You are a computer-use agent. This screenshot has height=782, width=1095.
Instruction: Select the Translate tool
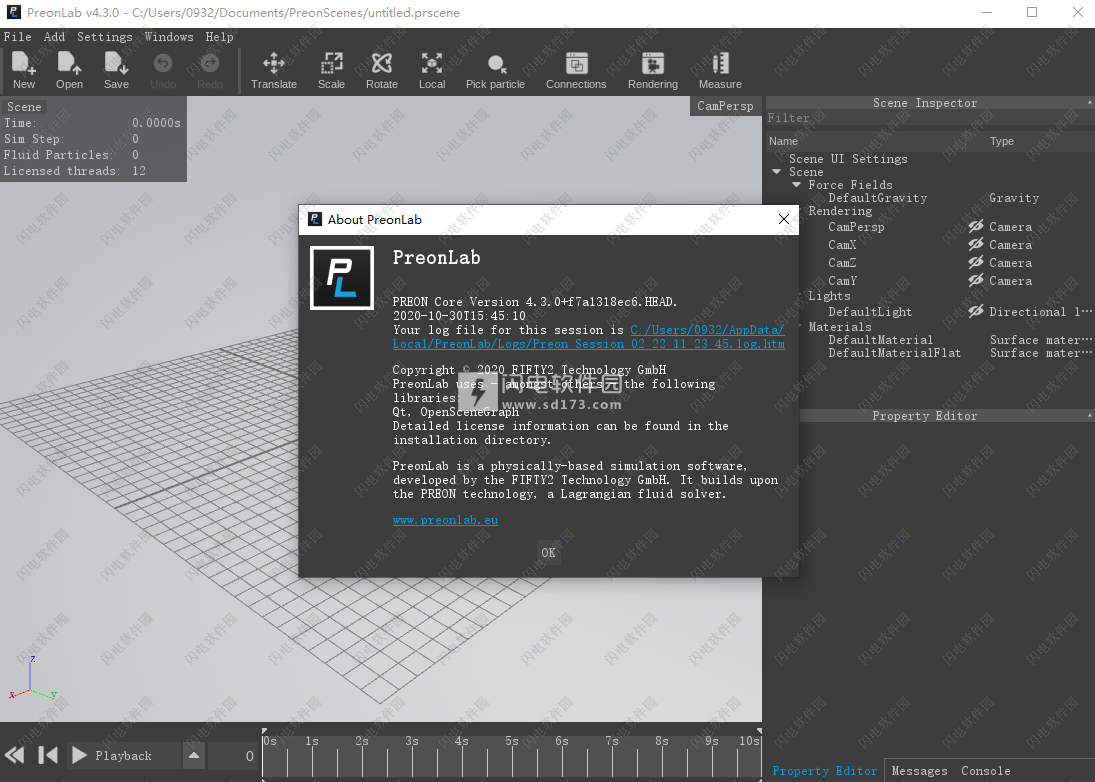pos(274,71)
